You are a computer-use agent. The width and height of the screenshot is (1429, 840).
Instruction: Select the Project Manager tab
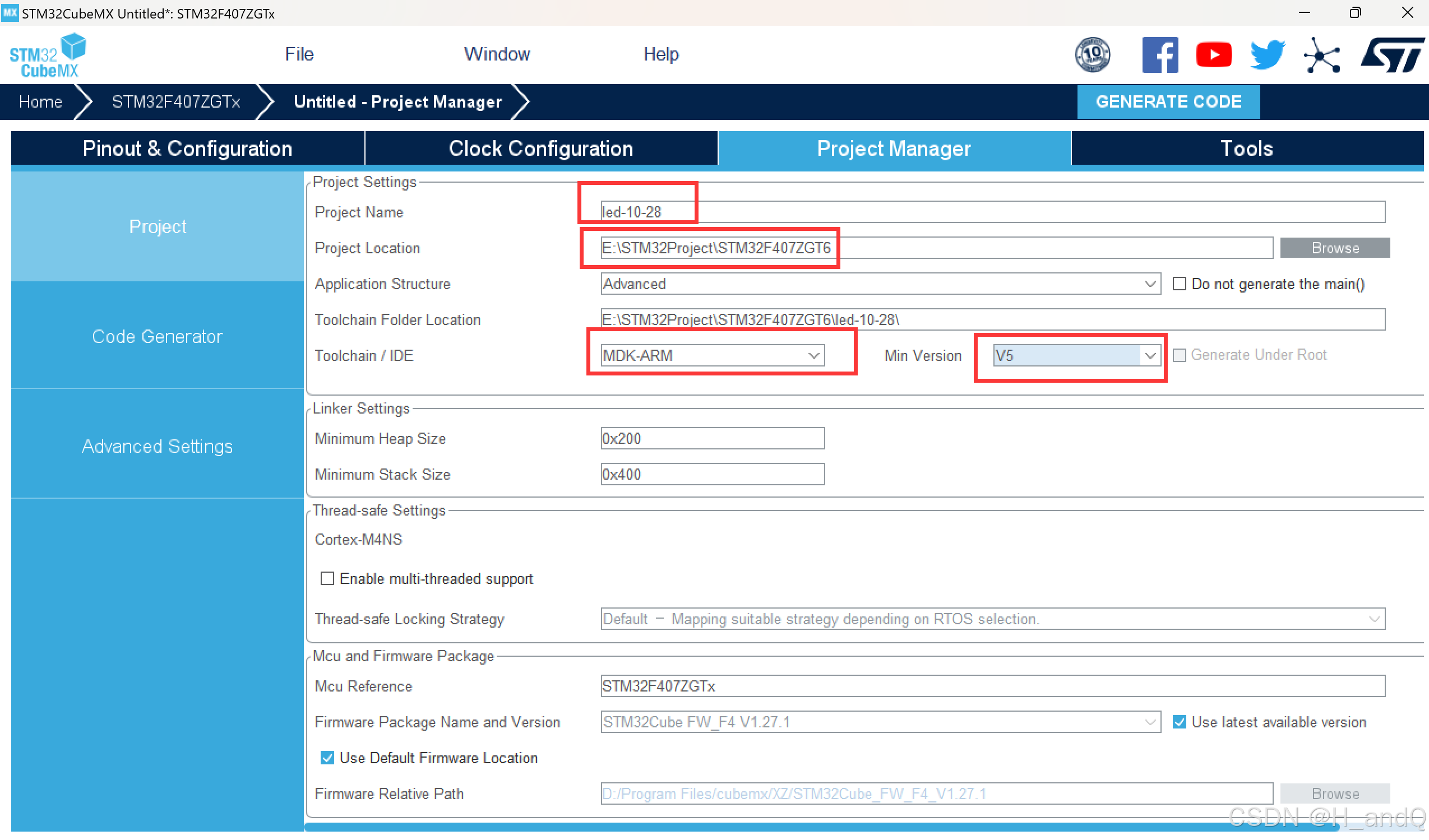pyautogui.click(x=894, y=148)
